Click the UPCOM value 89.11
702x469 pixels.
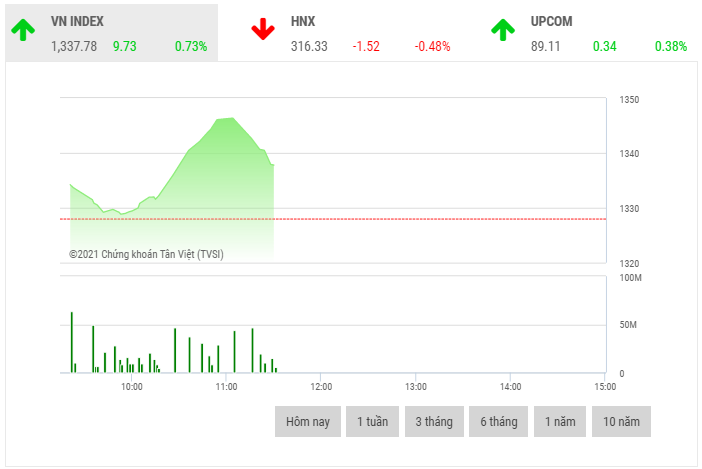pos(546,46)
